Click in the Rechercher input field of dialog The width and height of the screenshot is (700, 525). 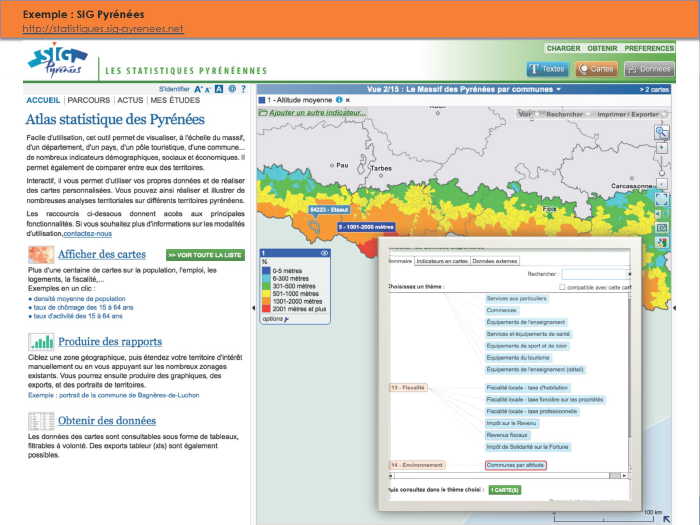[x=595, y=274]
